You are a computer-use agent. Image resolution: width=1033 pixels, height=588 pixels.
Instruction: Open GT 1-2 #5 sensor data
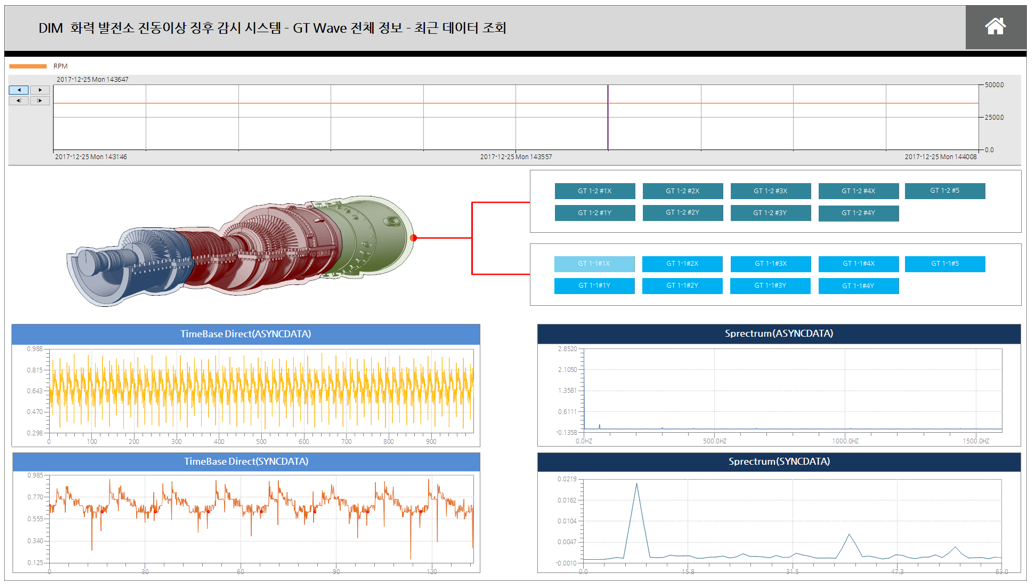945,191
